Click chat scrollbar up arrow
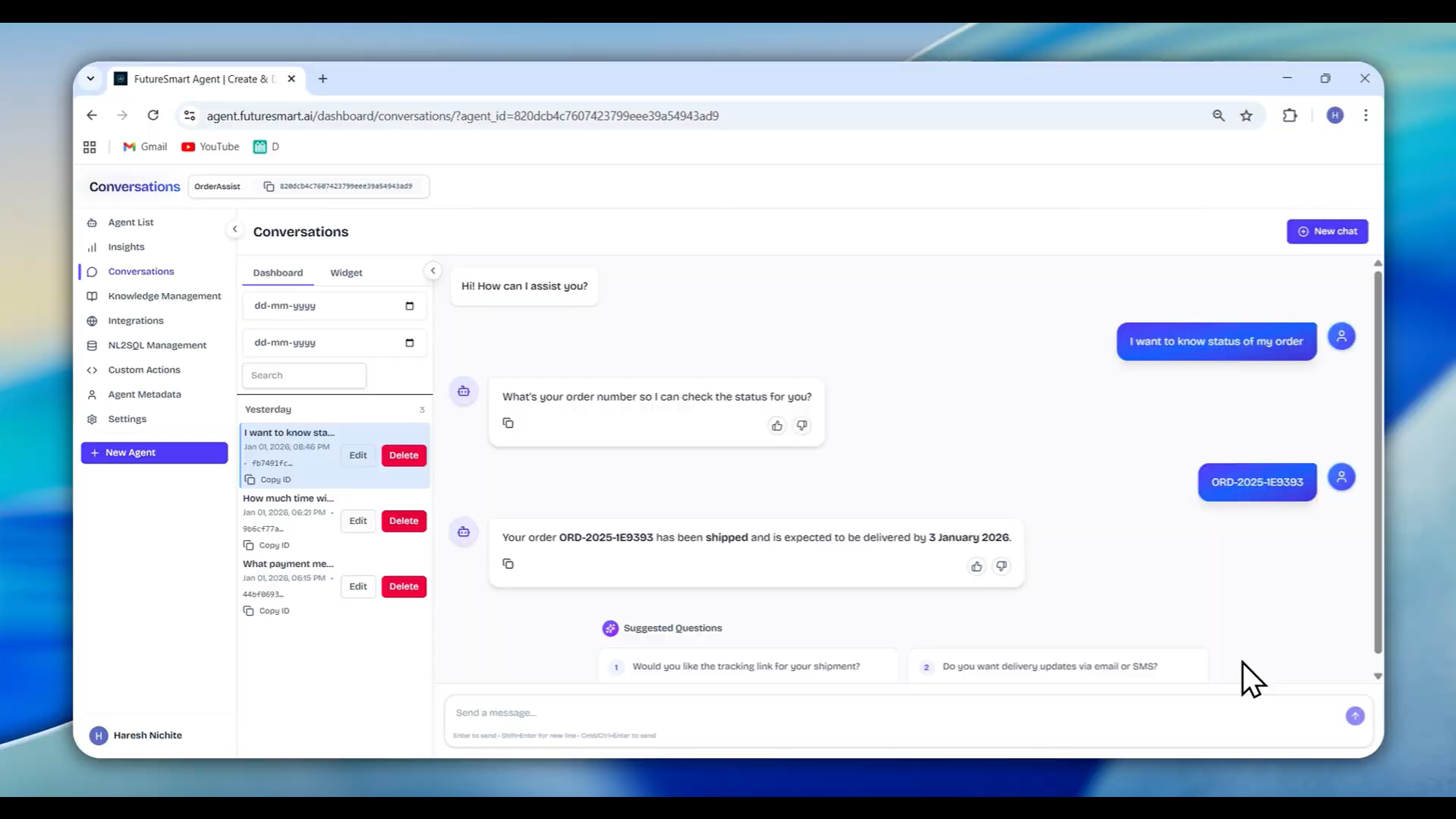 (x=1378, y=263)
